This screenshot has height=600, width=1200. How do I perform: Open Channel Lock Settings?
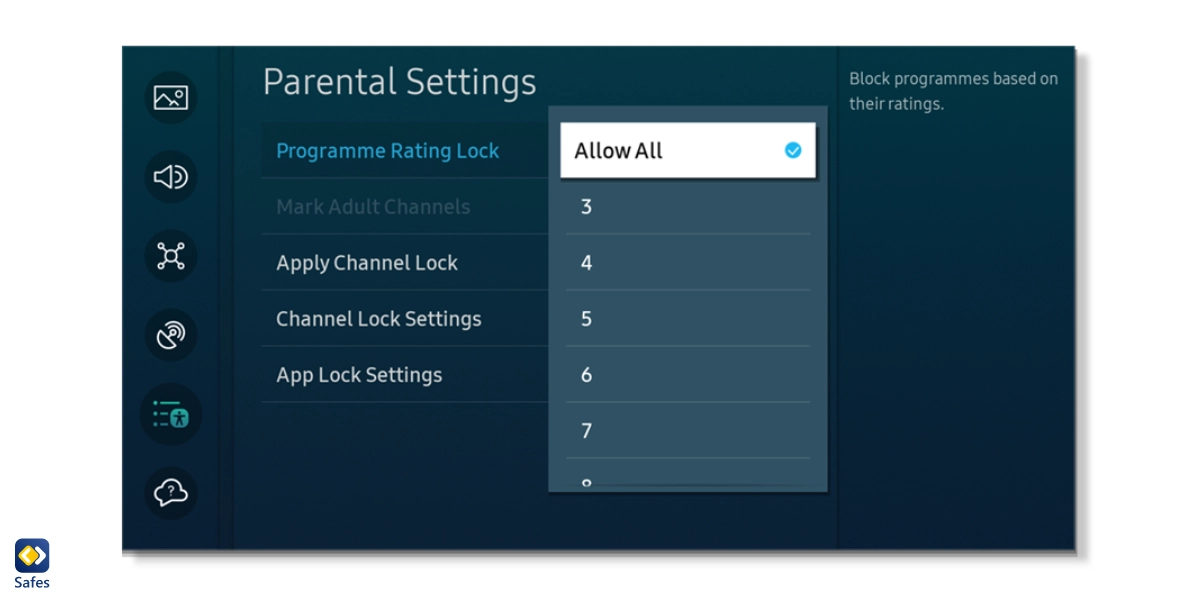[x=379, y=318]
